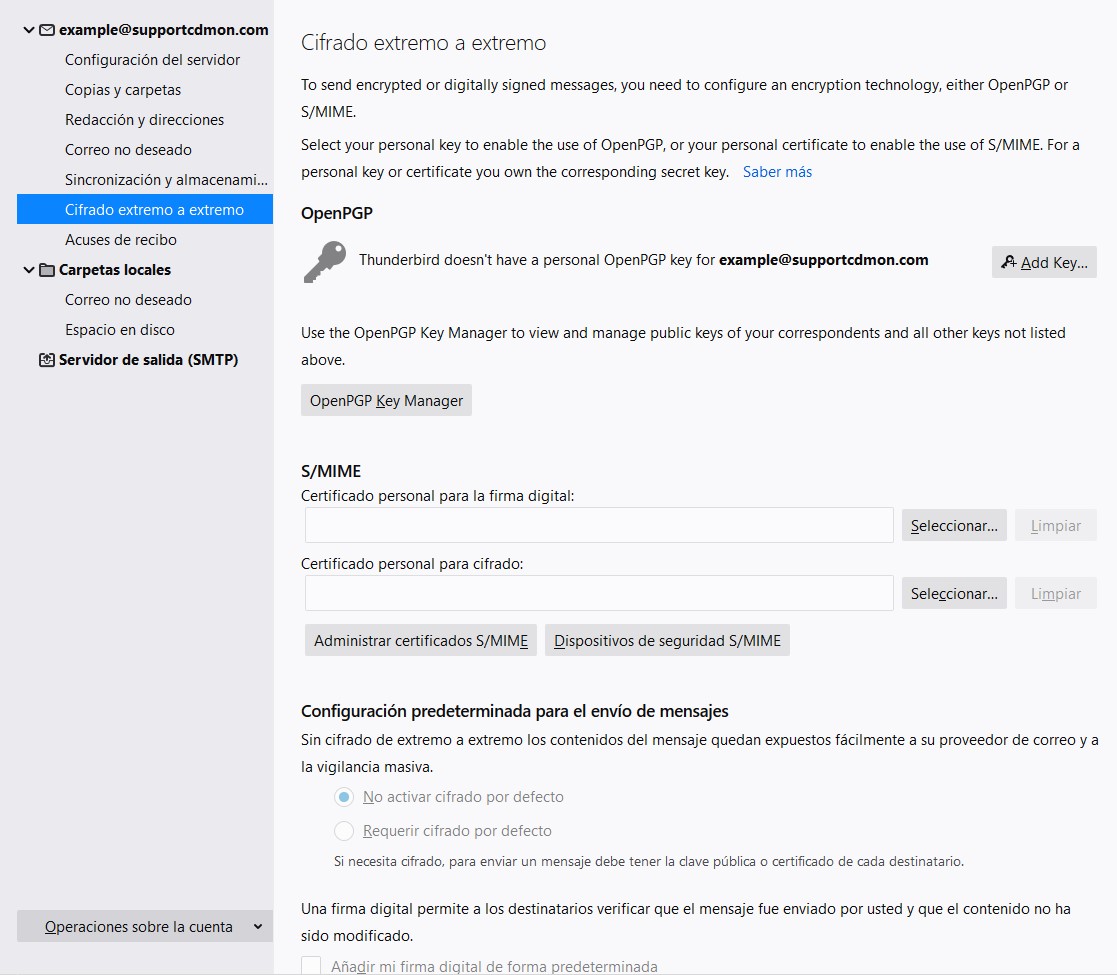
Task: Click the Carpetas locales folder icon
Action: pyautogui.click(x=47, y=270)
